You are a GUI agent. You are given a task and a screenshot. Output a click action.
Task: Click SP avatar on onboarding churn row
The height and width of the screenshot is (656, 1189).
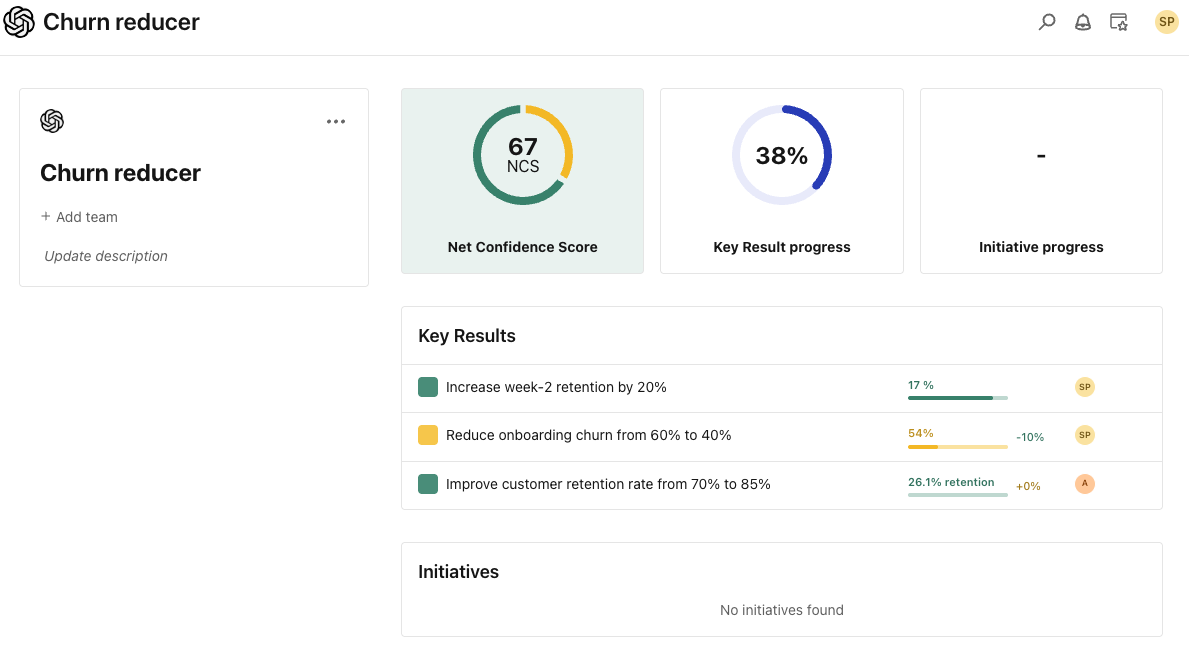(x=1085, y=435)
